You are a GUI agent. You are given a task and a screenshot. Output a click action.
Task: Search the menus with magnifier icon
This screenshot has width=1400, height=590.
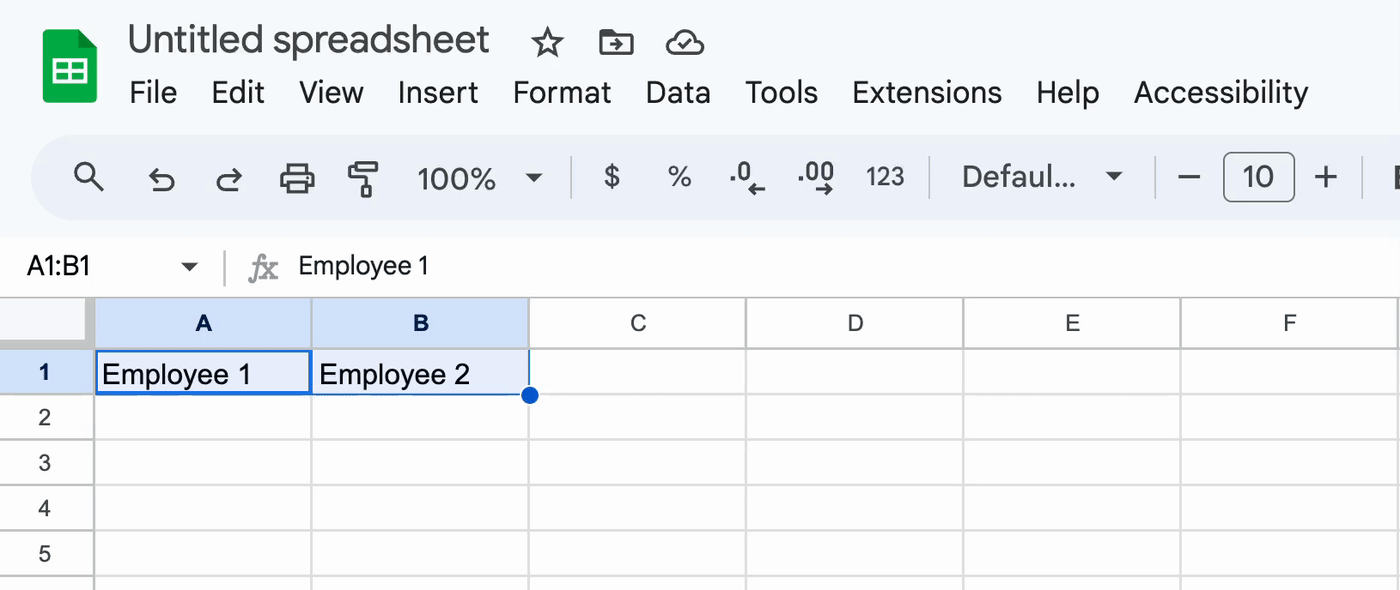tap(89, 178)
